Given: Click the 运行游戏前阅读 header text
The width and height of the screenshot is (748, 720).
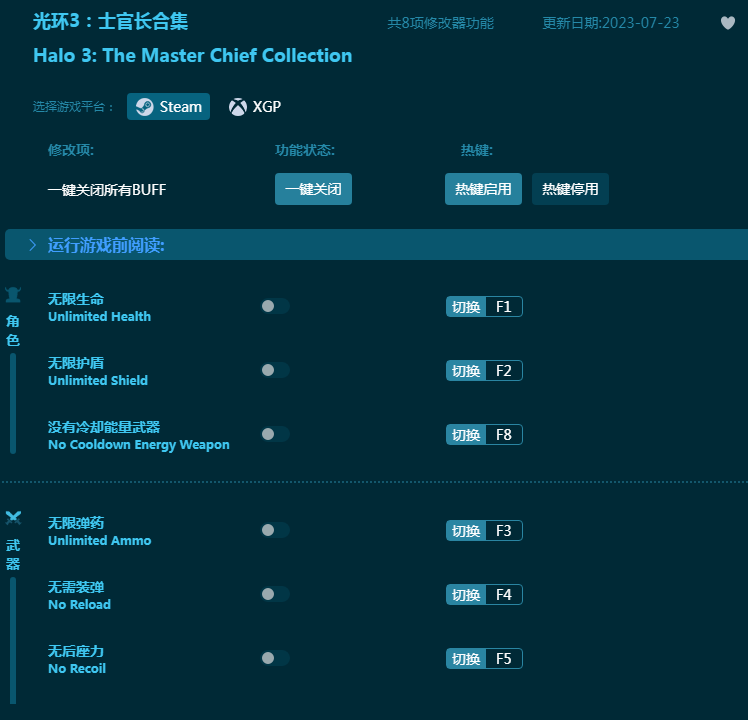Looking at the screenshot, I should [106, 245].
